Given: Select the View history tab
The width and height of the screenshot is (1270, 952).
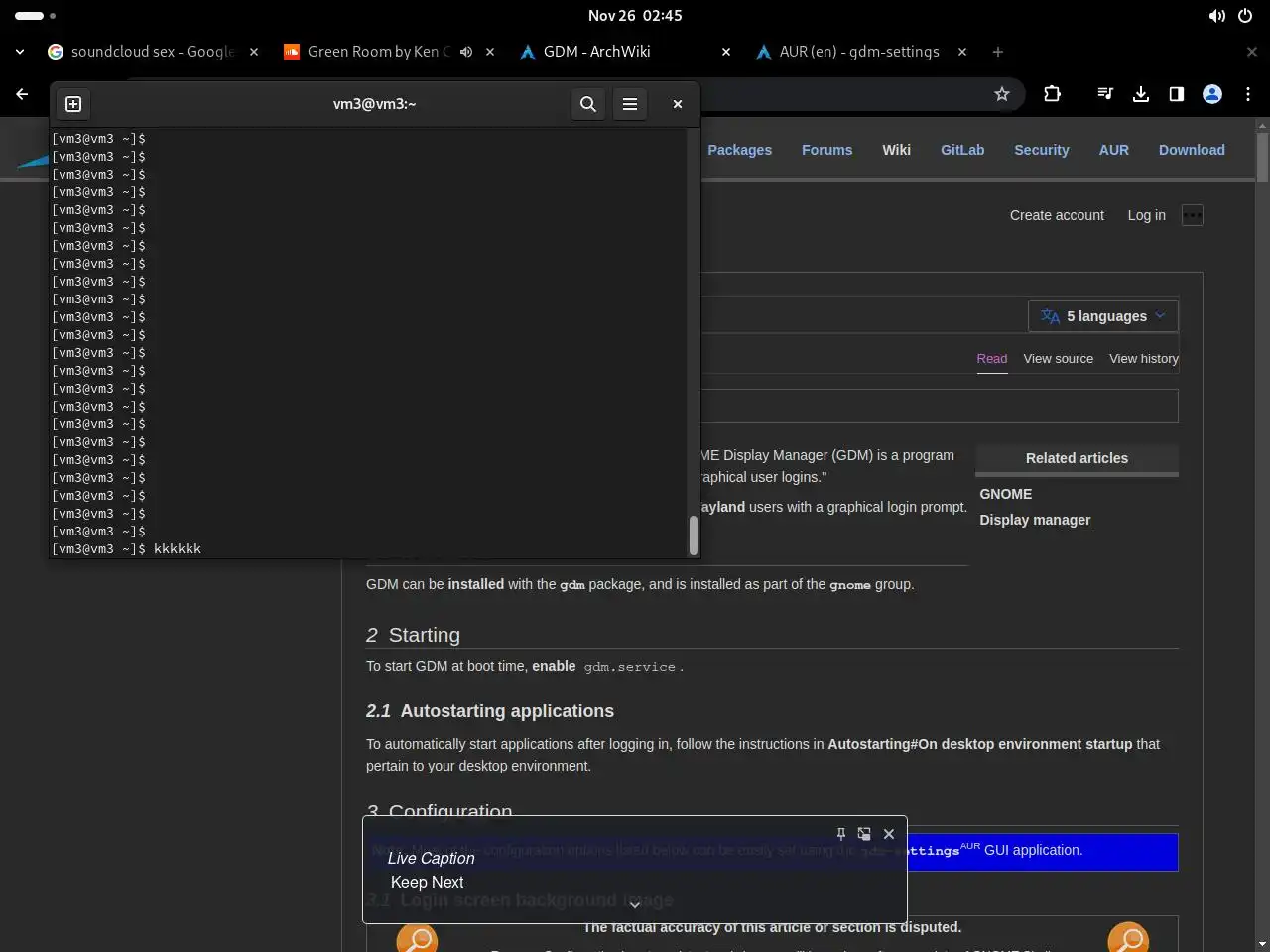Looking at the screenshot, I should tap(1144, 359).
